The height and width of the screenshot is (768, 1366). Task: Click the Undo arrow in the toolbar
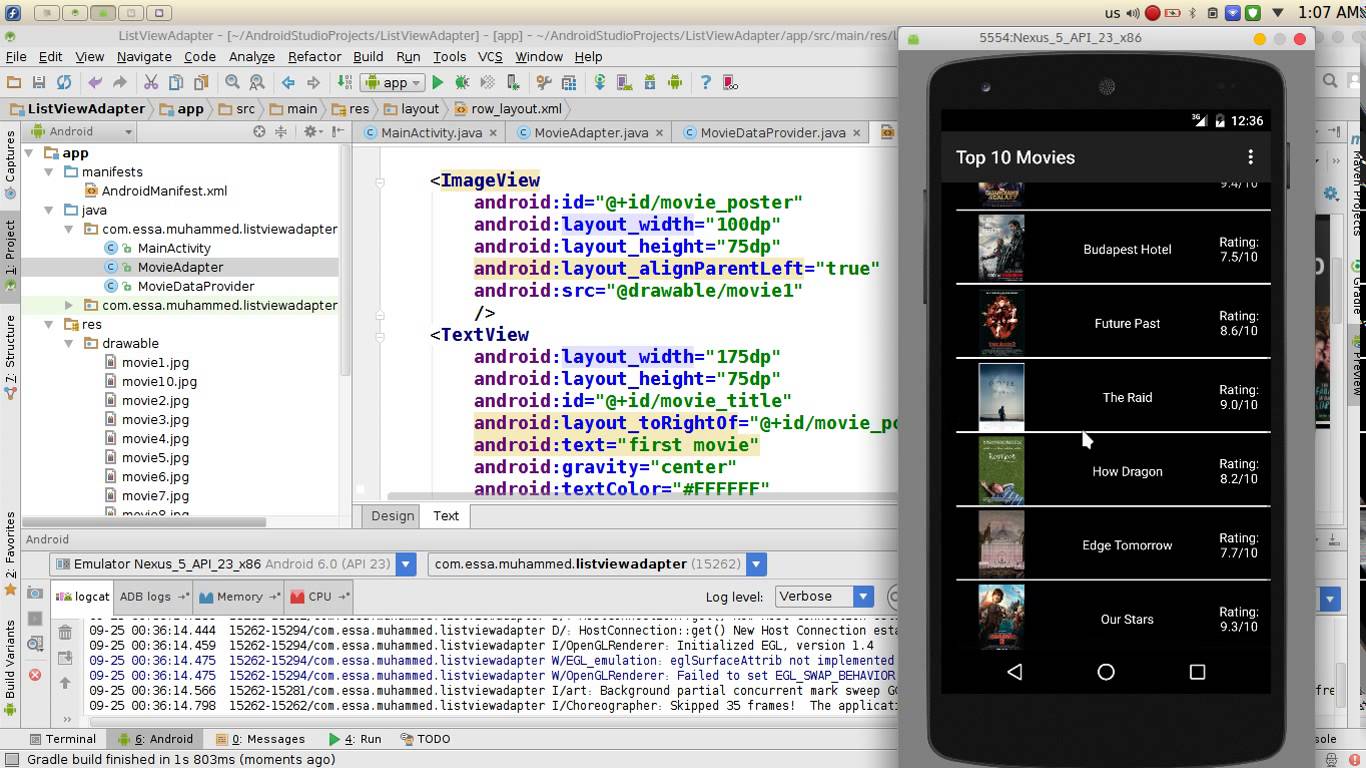97,82
